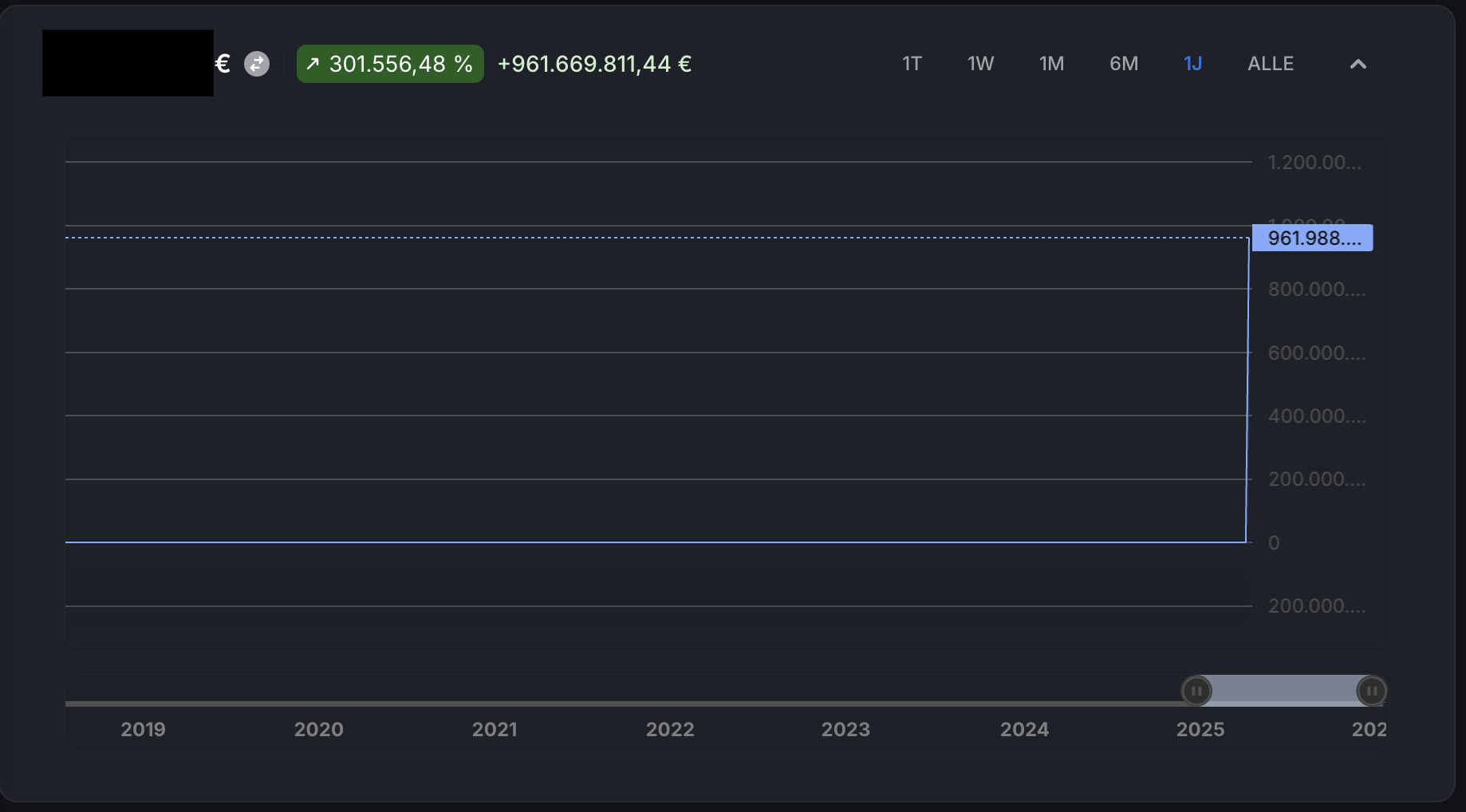Screen dimensions: 1466x812
Task: Click the 600.000 axis label
Action: click(x=1317, y=353)
